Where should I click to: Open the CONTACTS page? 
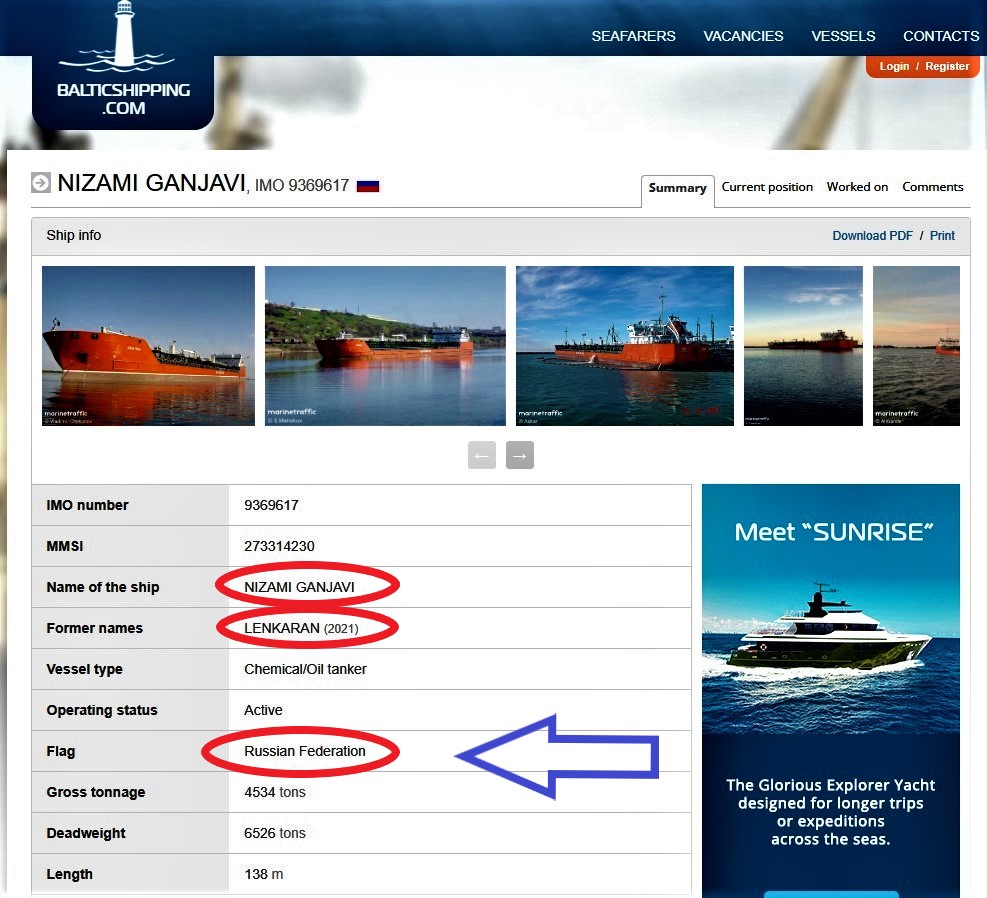click(941, 36)
